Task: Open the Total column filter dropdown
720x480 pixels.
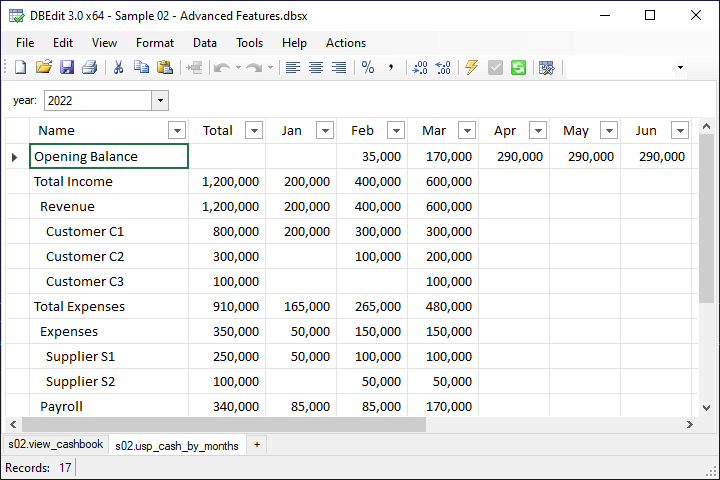Action: (x=254, y=130)
